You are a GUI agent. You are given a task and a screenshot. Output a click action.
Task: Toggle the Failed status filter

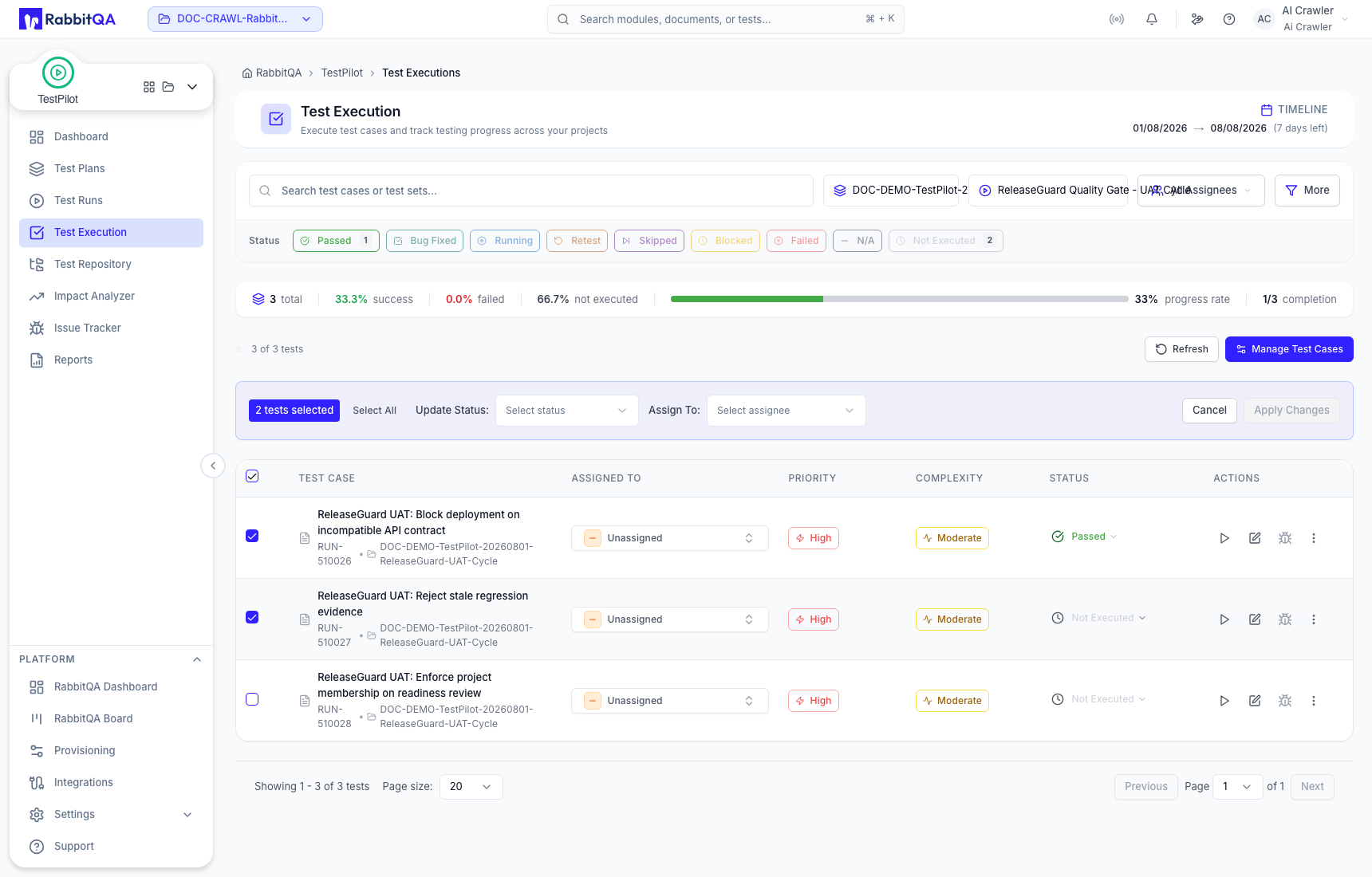796,241
